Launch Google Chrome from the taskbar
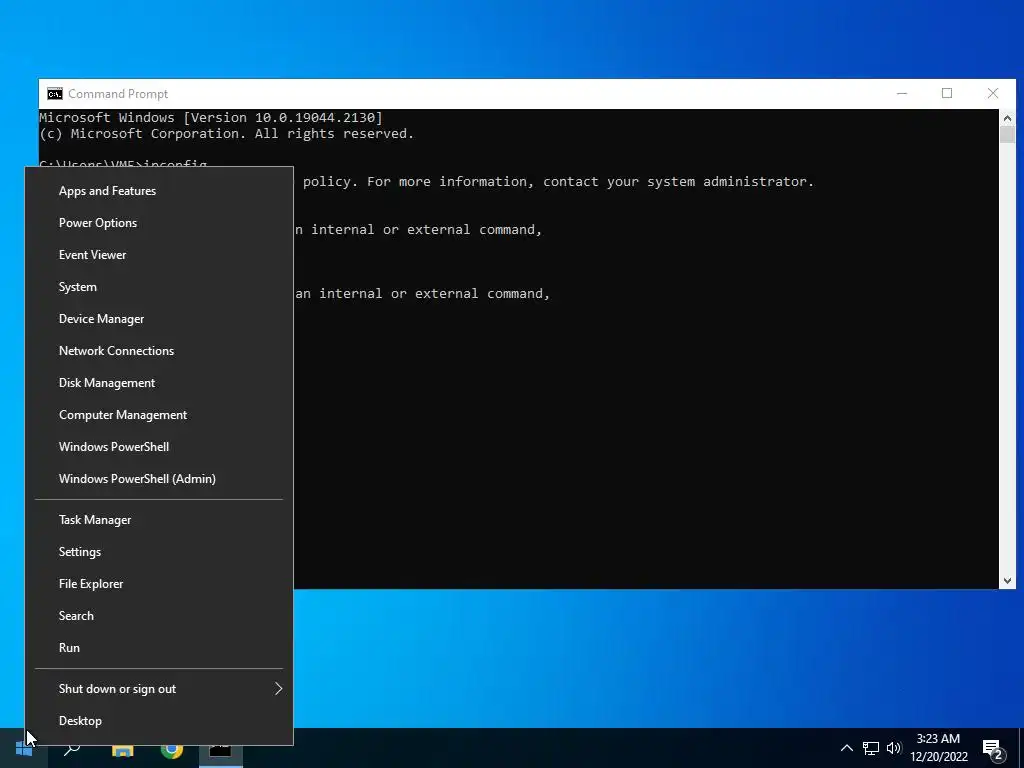This screenshot has width=1024, height=768. pos(172,750)
